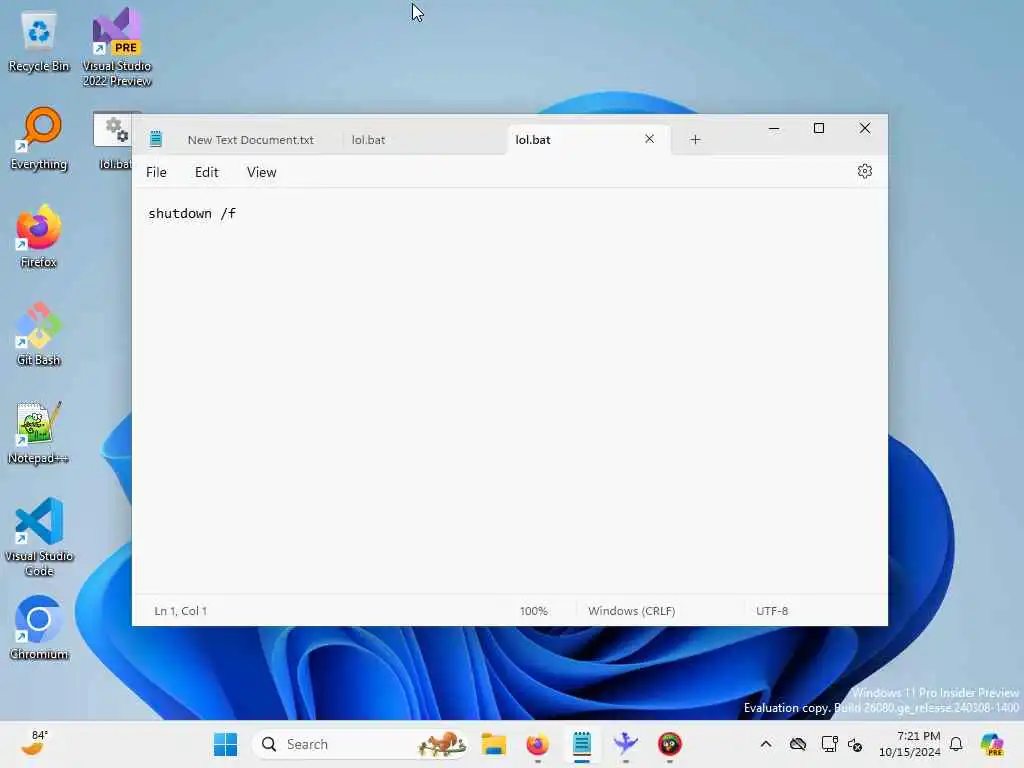Minimize the Notepad window
Viewport: 1024px width, 768px height.
tap(774, 129)
